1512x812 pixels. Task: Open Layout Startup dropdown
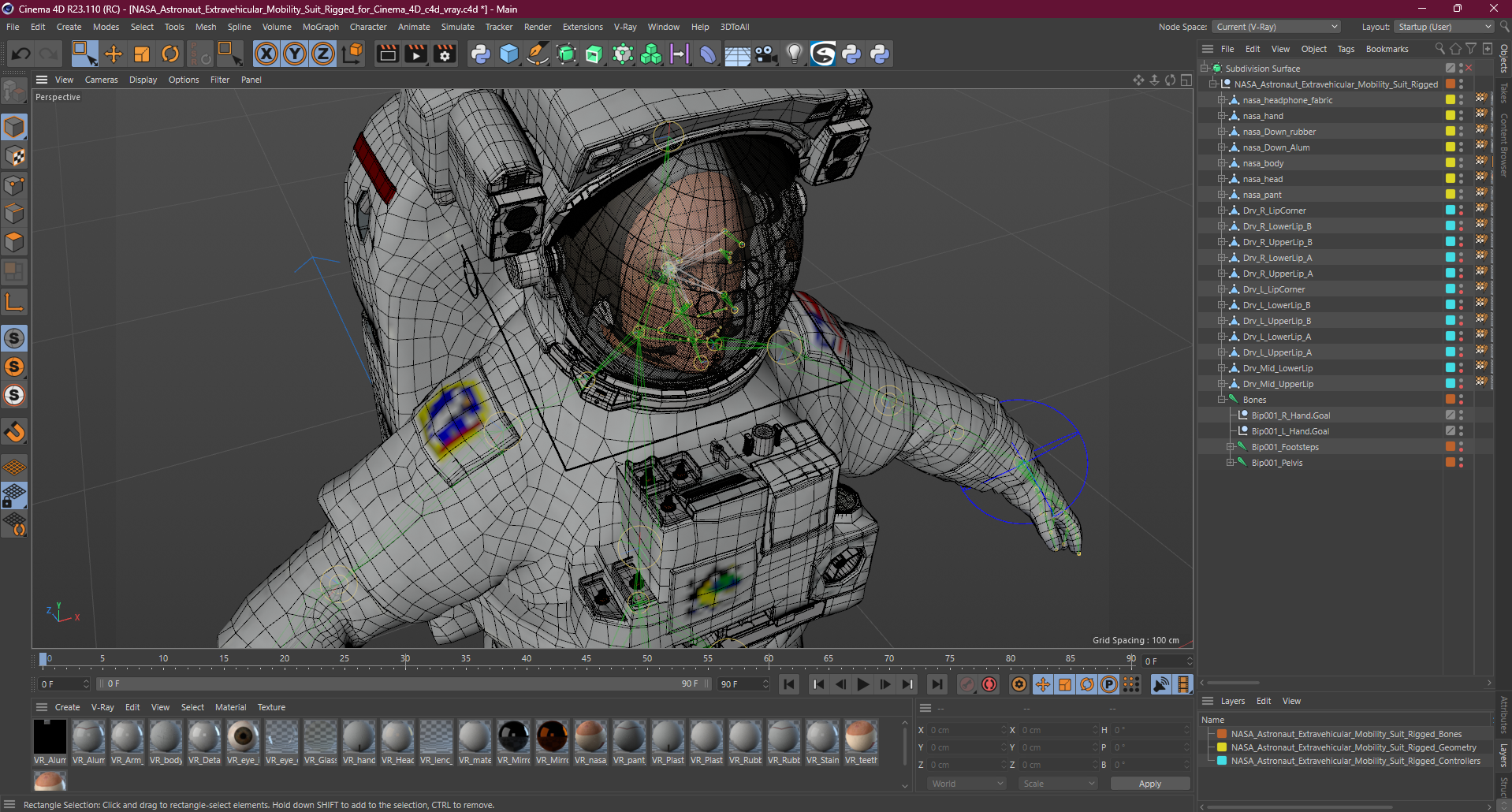(x=1444, y=27)
